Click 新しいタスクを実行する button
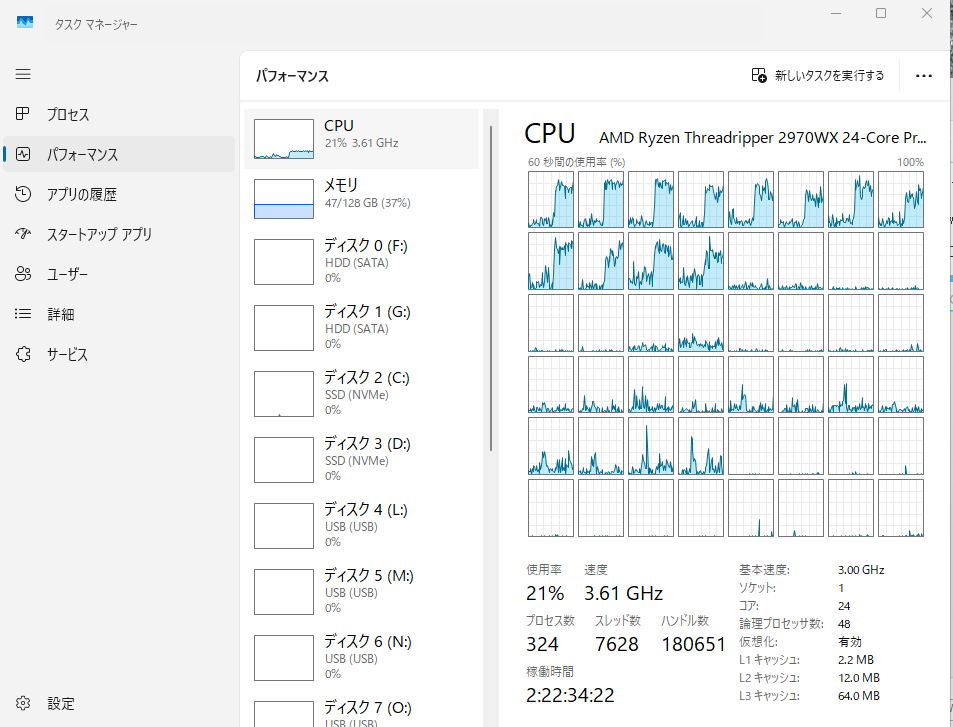This screenshot has height=727, width=953. 818,76
